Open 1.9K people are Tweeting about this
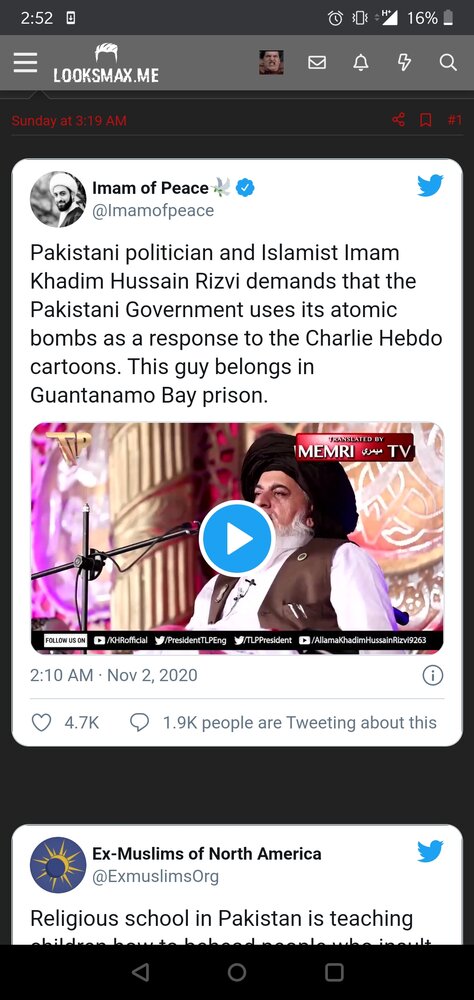 (x=283, y=723)
